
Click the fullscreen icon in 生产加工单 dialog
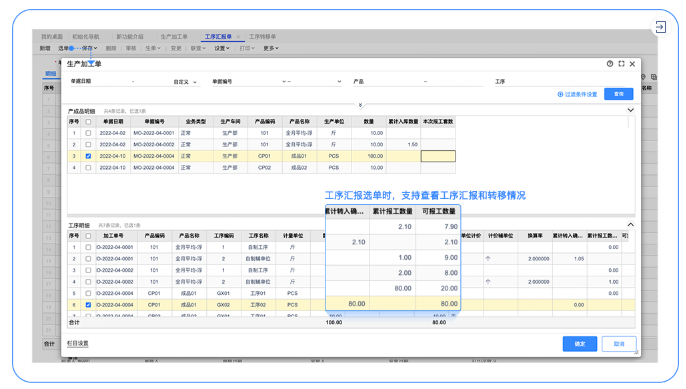pyautogui.click(x=621, y=64)
